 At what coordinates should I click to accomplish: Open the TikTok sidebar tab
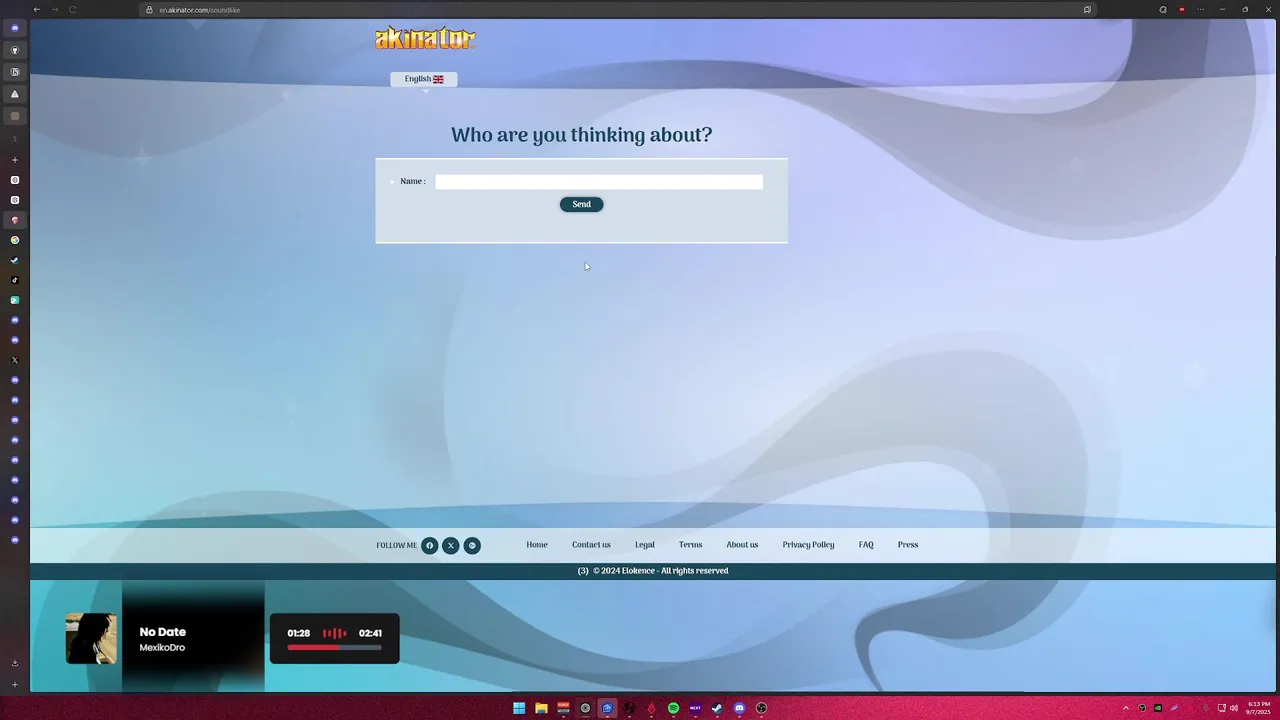click(x=15, y=280)
